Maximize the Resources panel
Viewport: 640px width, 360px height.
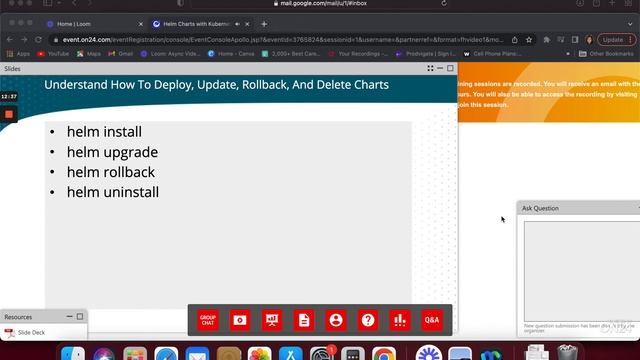pos(80,316)
